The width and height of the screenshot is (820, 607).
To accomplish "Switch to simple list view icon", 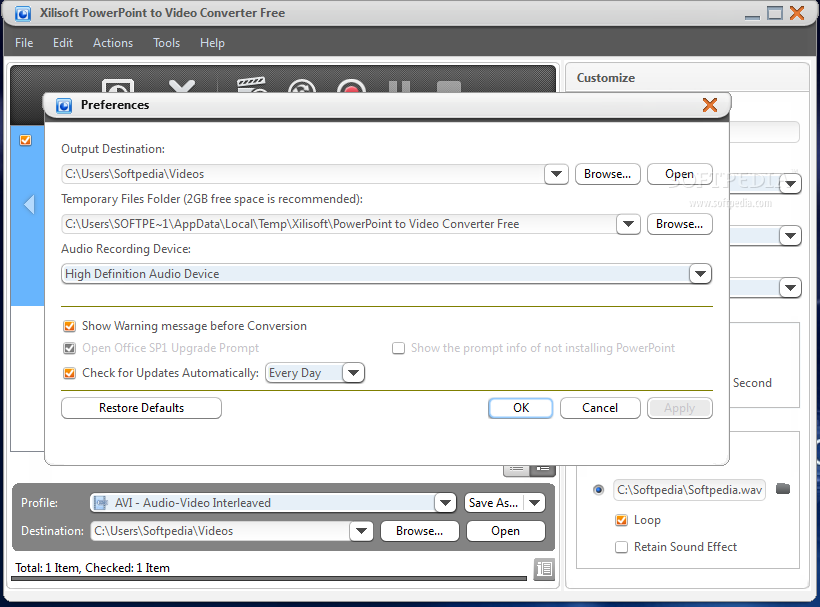I will [516, 469].
